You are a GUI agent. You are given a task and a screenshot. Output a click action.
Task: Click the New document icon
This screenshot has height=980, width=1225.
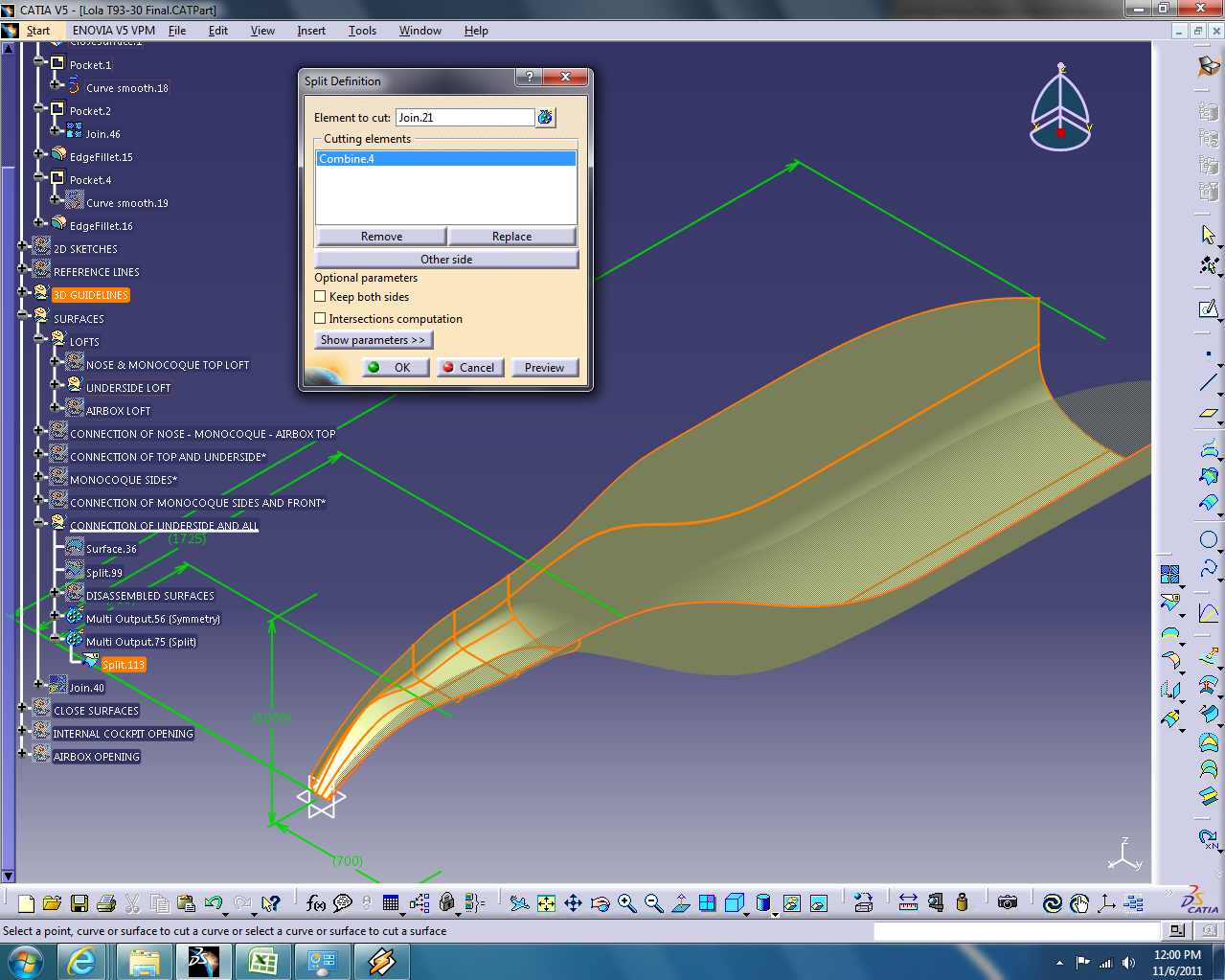pyautogui.click(x=26, y=903)
